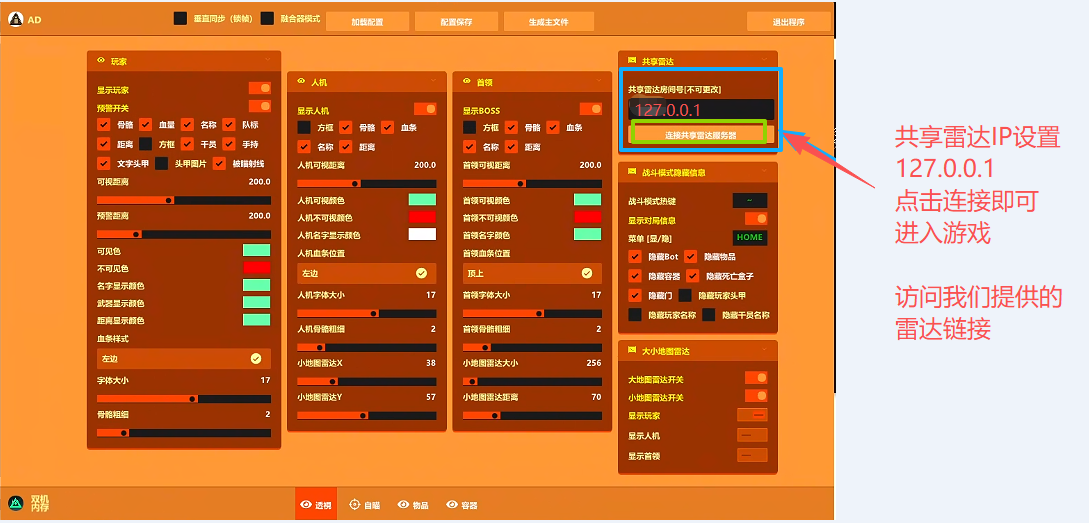The height and width of the screenshot is (523, 1089).
Task: Click the flag icon on 共享雷达 panel
Action: pyautogui.click(x=632, y=61)
